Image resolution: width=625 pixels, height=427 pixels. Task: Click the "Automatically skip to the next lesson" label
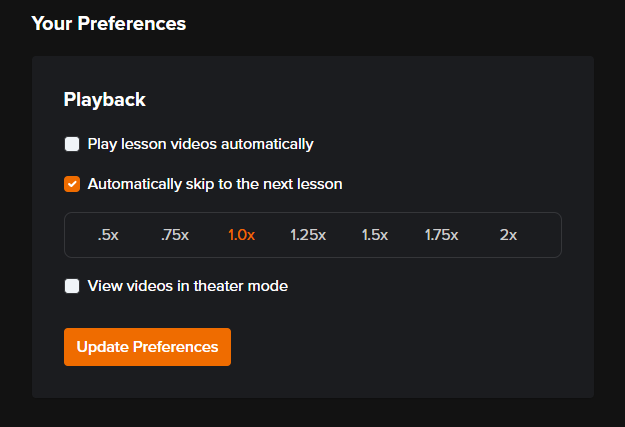coord(215,184)
